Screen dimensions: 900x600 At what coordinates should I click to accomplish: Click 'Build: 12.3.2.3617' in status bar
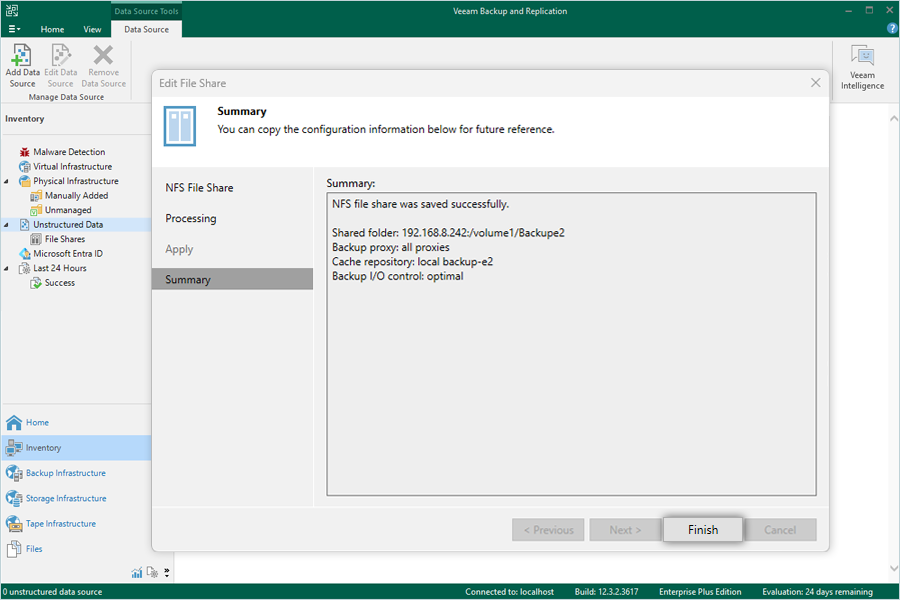point(606,592)
